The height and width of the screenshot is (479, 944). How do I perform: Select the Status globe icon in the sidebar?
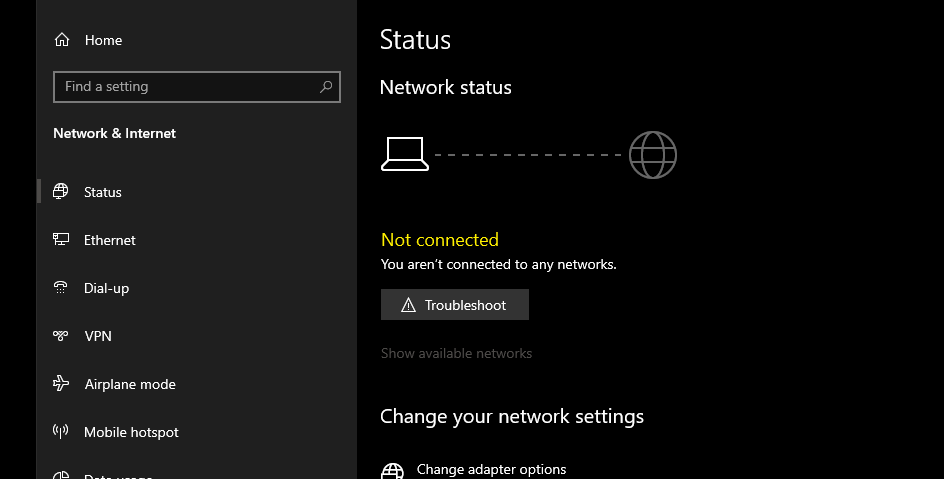tap(60, 191)
